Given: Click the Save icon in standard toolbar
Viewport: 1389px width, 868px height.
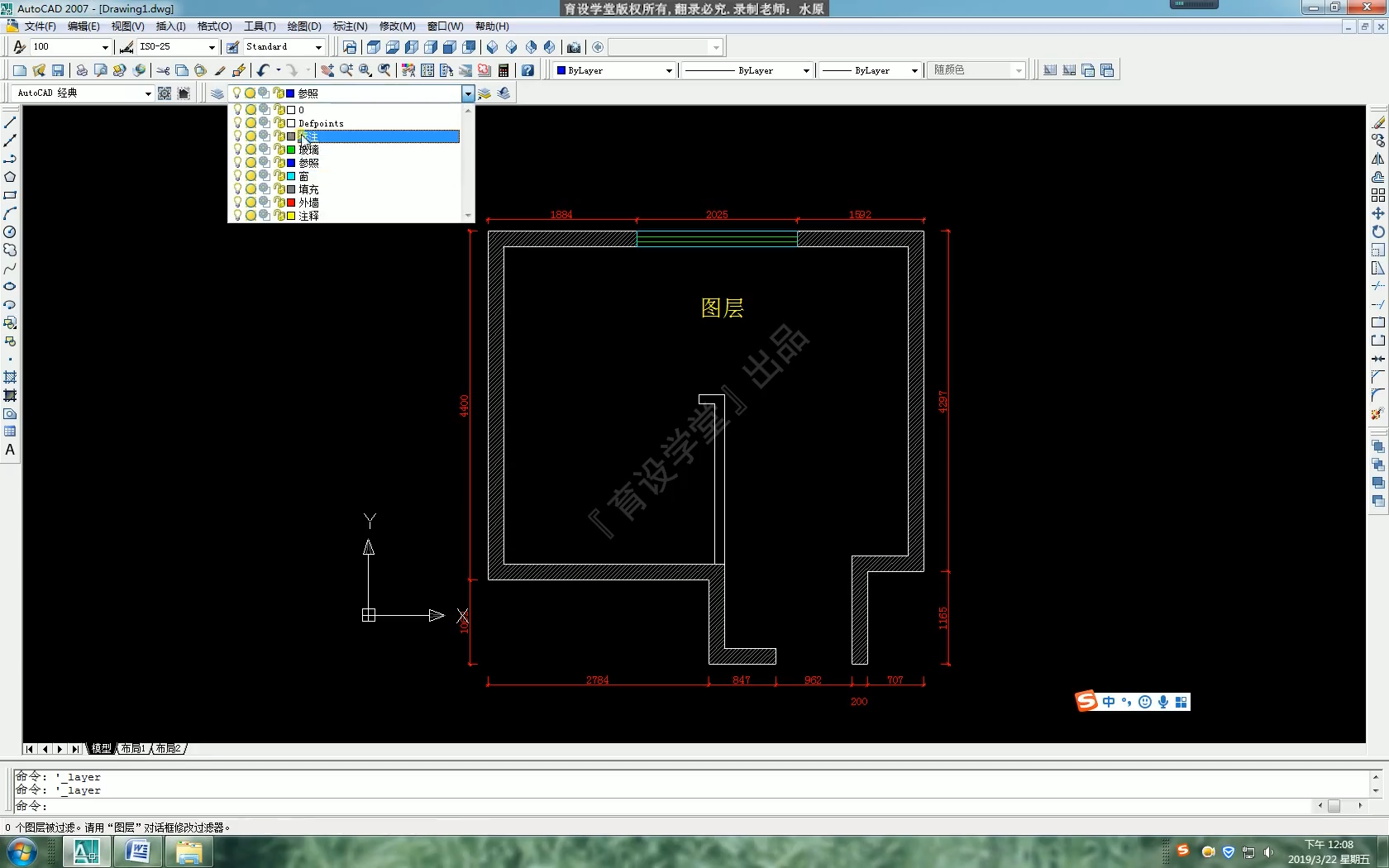Looking at the screenshot, I should pos(58,70).
